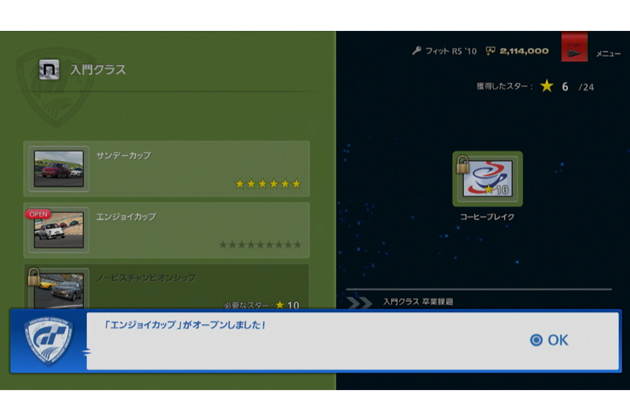Click the サンデーカップ event title
This screenshot has width=630, height=420.
pyautogui.click(x=124, y=156)
